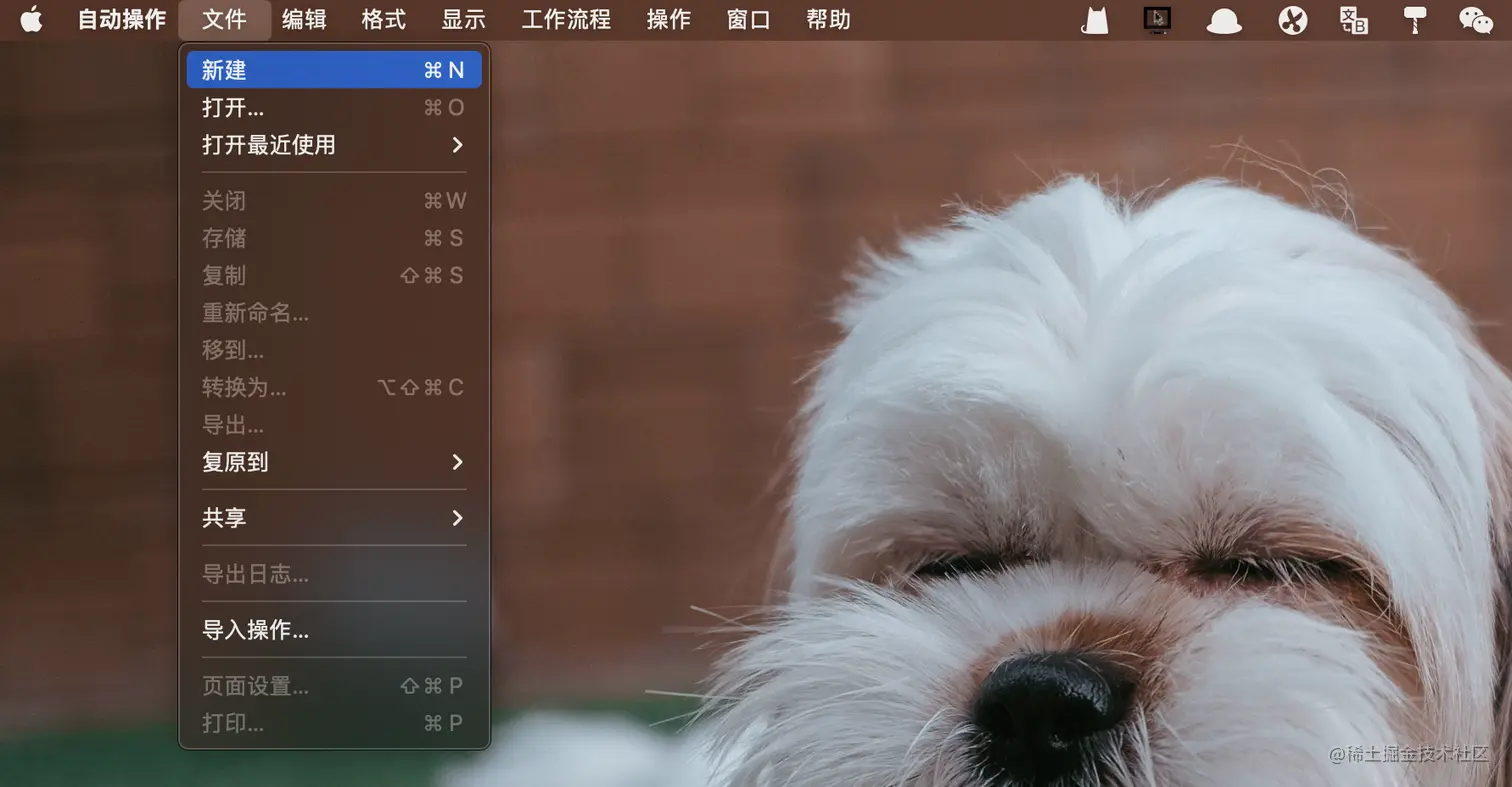The width and height of the screenshot is (1512, 787).
Task: Choose 打开... from the file menu
Action: pyautogui.click(x=334, y=107)
